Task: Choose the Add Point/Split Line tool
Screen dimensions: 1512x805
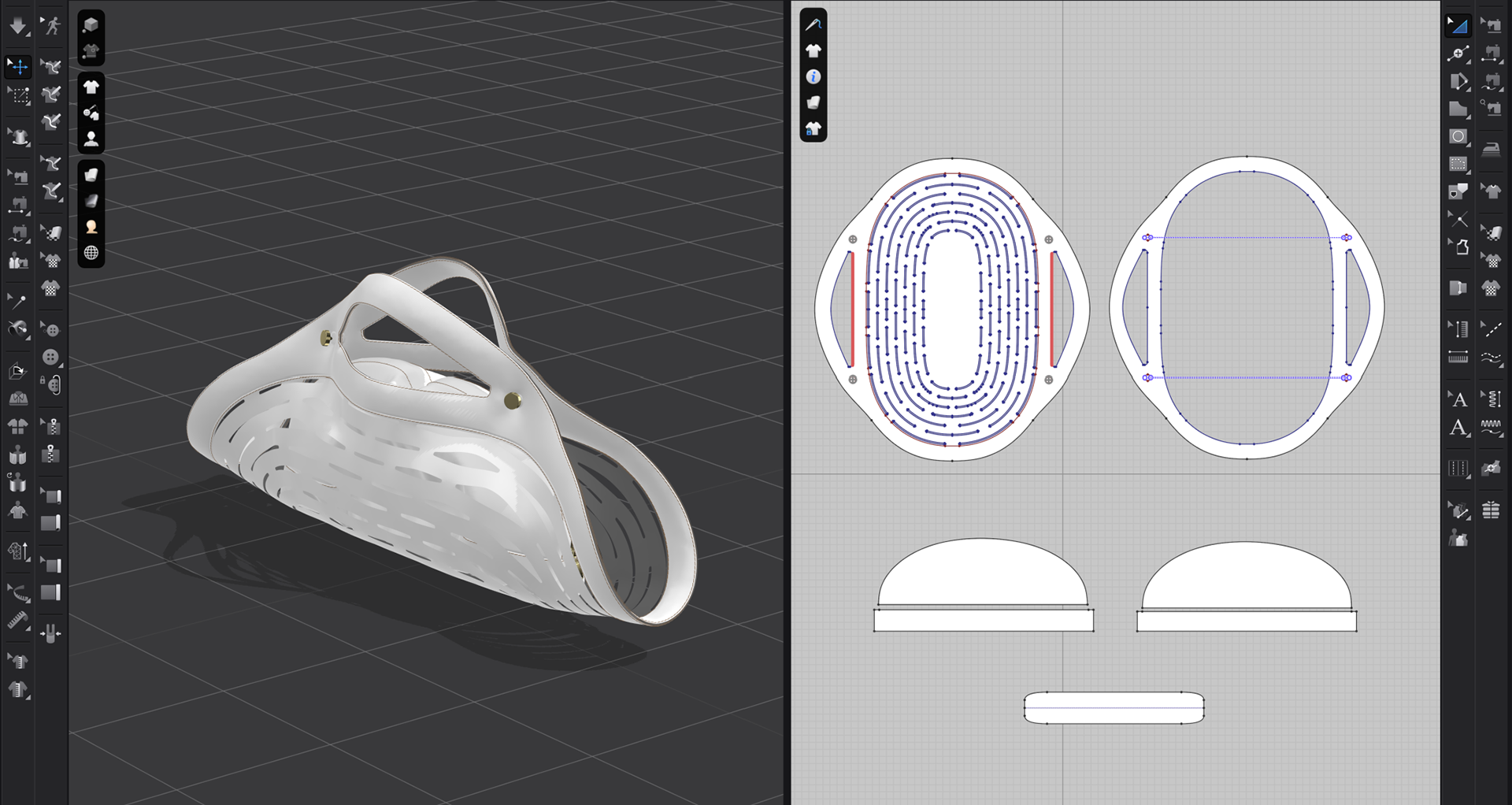Action: [1458, 54]
